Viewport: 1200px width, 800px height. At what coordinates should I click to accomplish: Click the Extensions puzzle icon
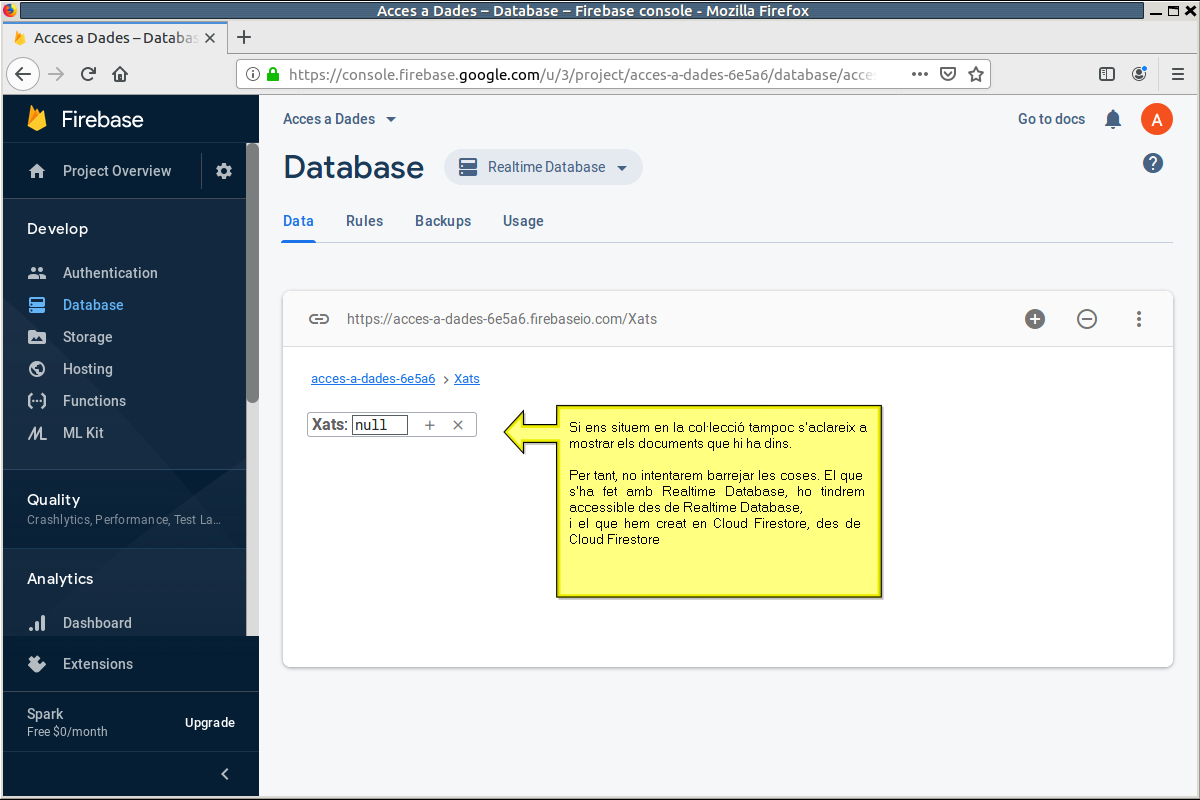coord(37,664)
